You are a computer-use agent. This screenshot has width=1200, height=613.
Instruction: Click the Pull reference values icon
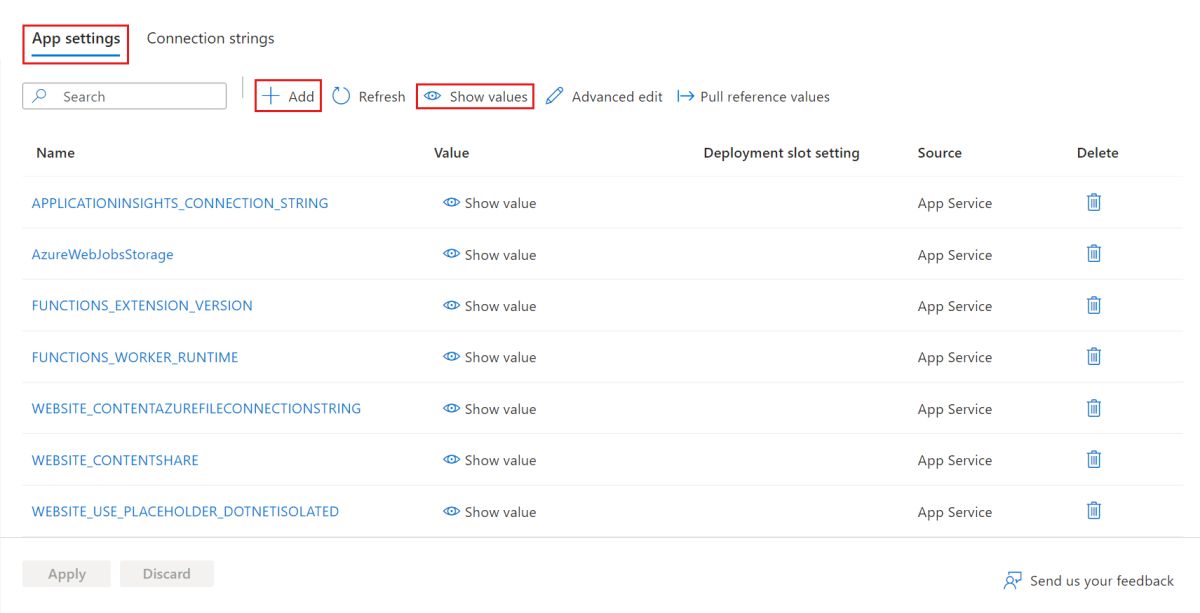point(686,96)
